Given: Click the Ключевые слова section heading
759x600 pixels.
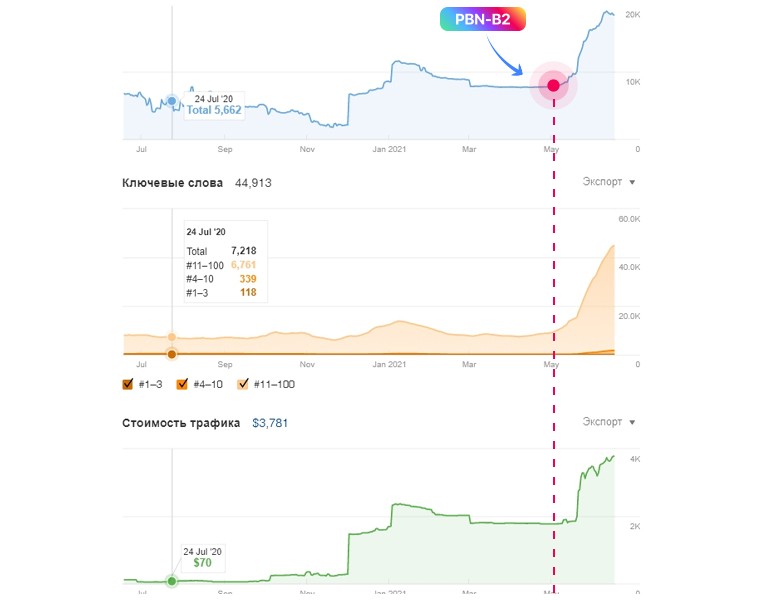Looking at the screenshot, I should coord(172,183).
